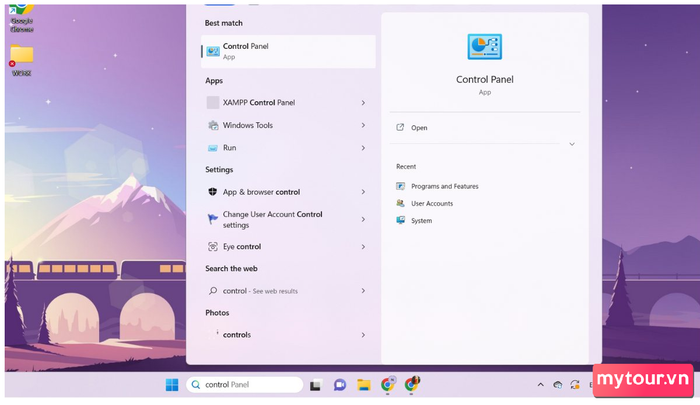Viewport: 700px width, 405px height.
Task: Click the taskbar search box
Action: (245, 384)
